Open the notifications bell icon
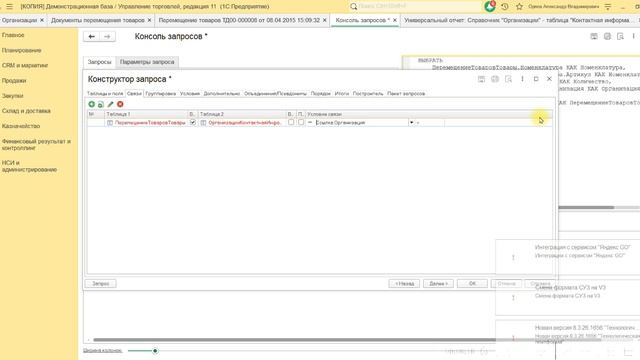640x360 pixels. click(490, 6)
